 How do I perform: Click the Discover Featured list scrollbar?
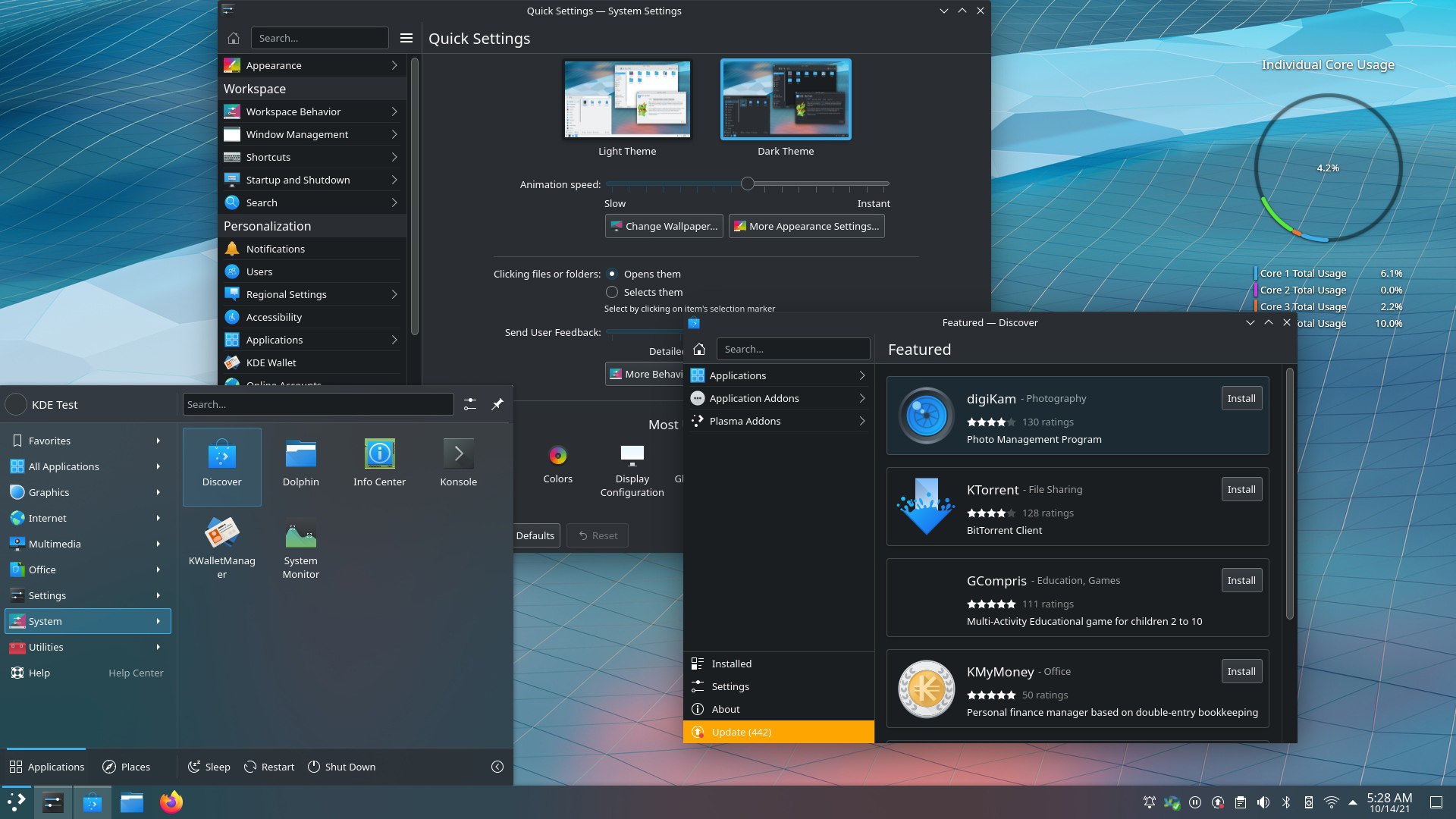1289,493
